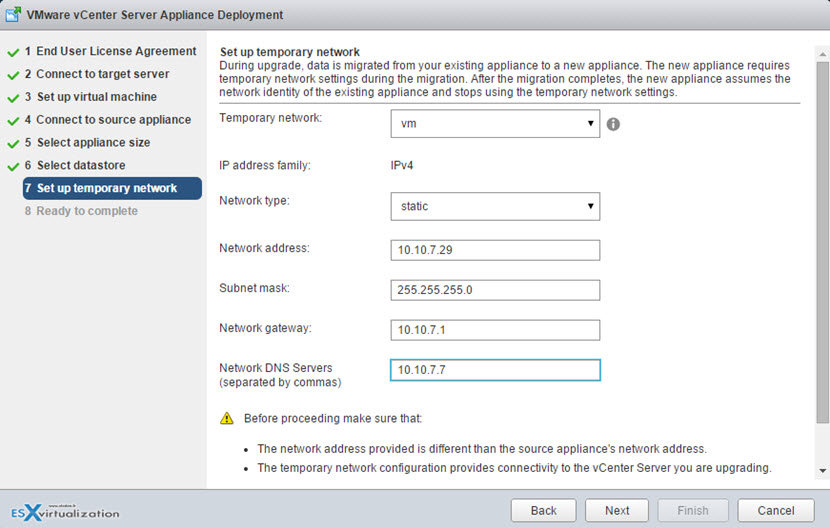Click the Network DNS Servers field
This screenshot has width=830, height=528.
point(495,370)
